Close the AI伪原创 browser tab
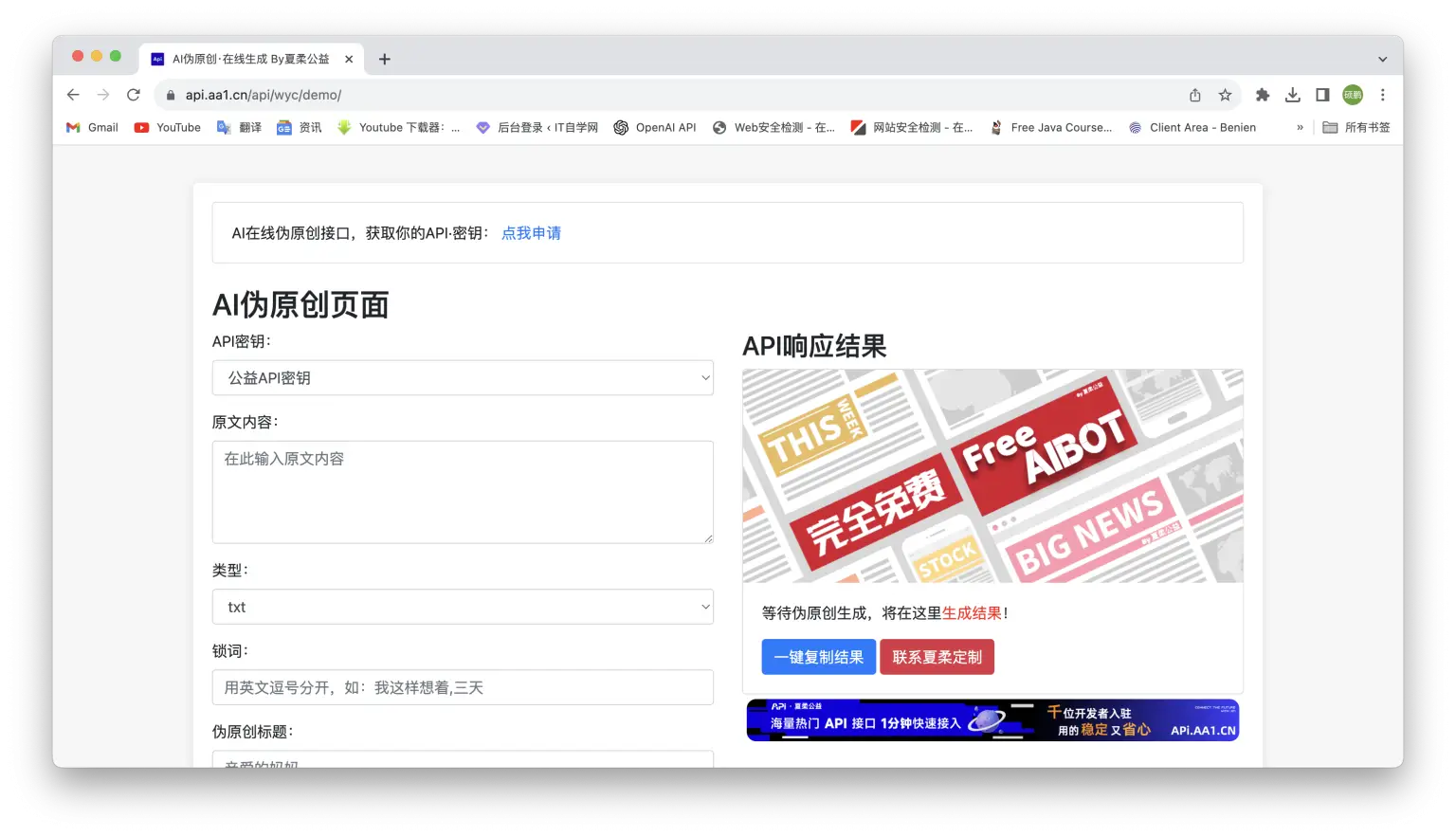Screen dimensions: 1456x837 tap(349, 59)
